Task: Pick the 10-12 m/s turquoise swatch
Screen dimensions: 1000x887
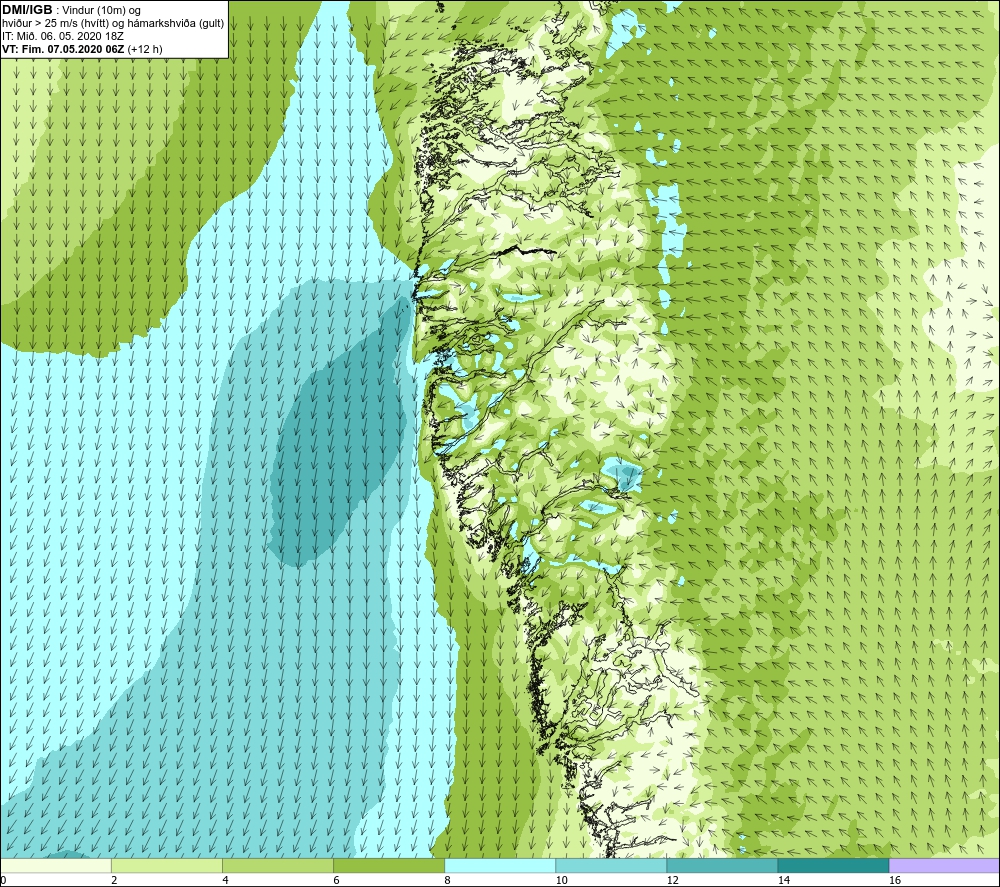Action: (x=611, y=866)
